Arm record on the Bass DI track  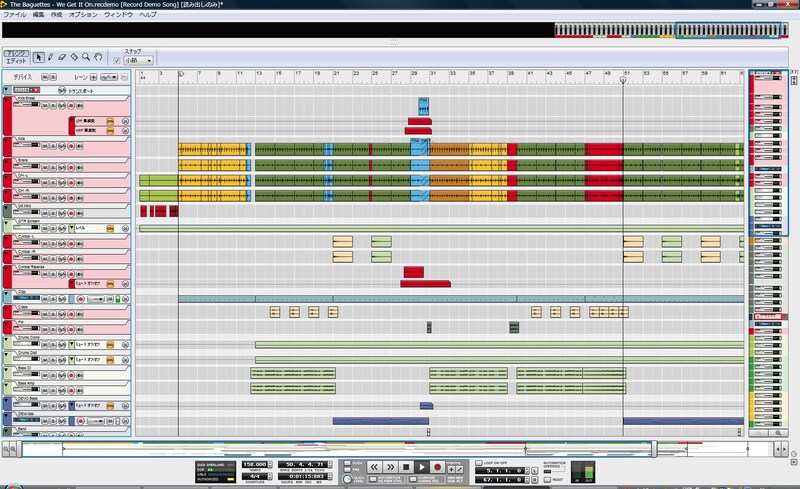[71, 375]
